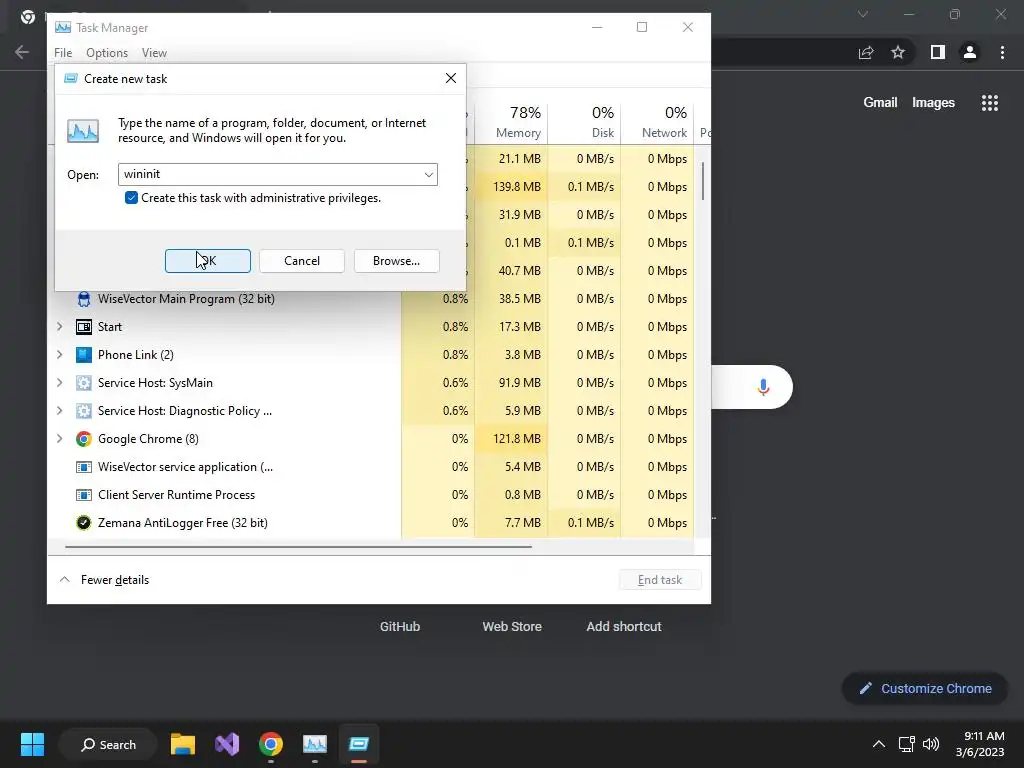Open the Web Store shortcut

tap(512, 626)
